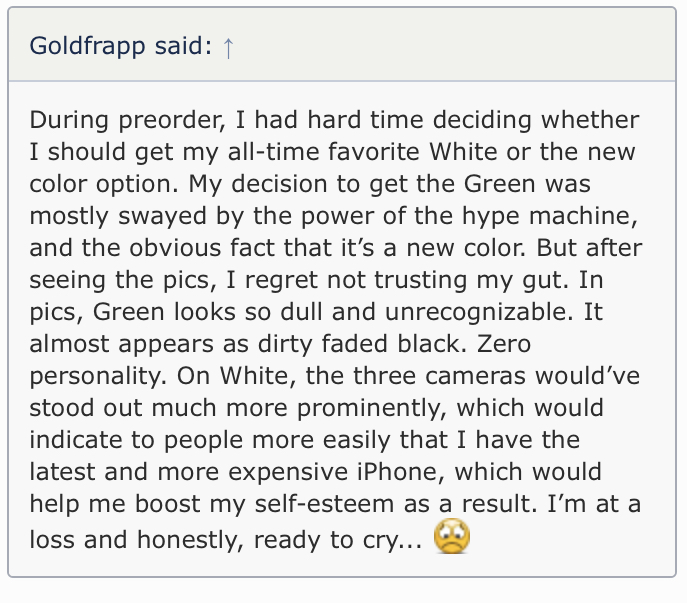Click the word "favorite" in the quote
Screen dimensions: 687x603
click(374, 152)
